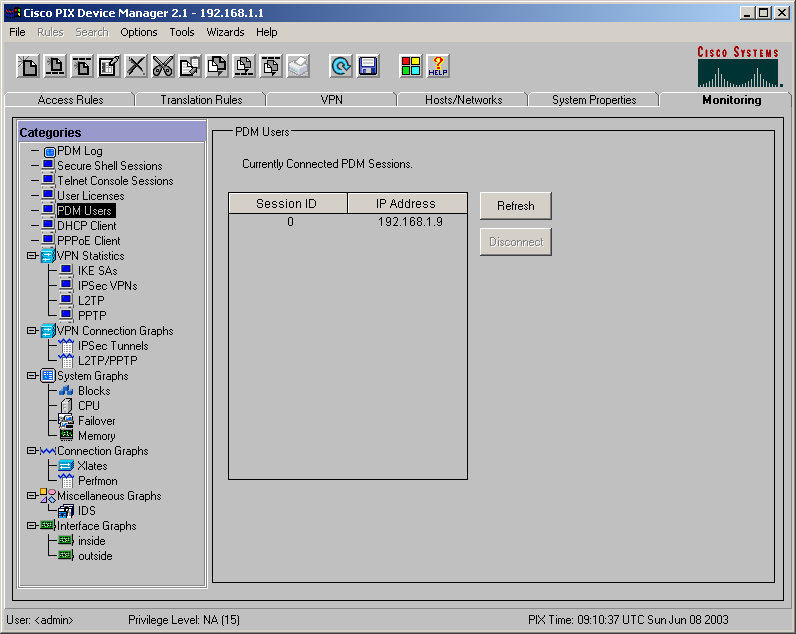Click the Disconnect button
The image size is (796, 634).
[516, 242]
